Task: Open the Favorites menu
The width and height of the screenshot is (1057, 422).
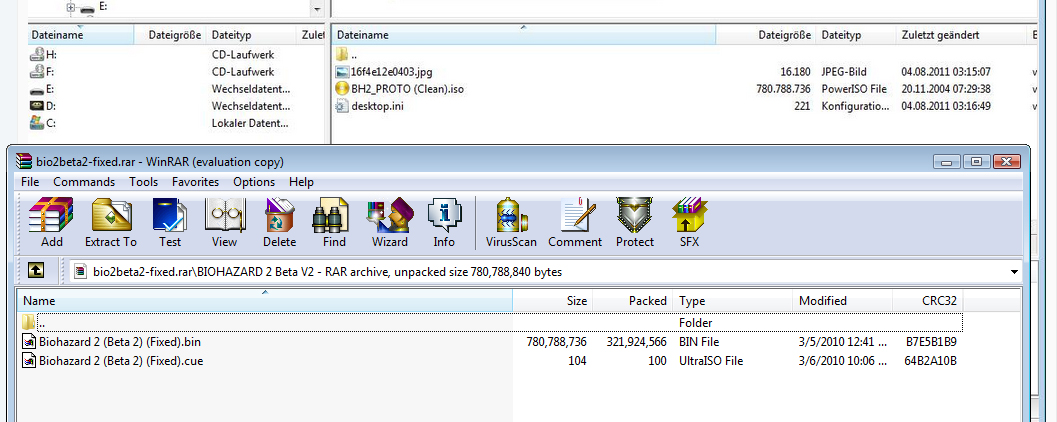Action: [x=195, y=182]
